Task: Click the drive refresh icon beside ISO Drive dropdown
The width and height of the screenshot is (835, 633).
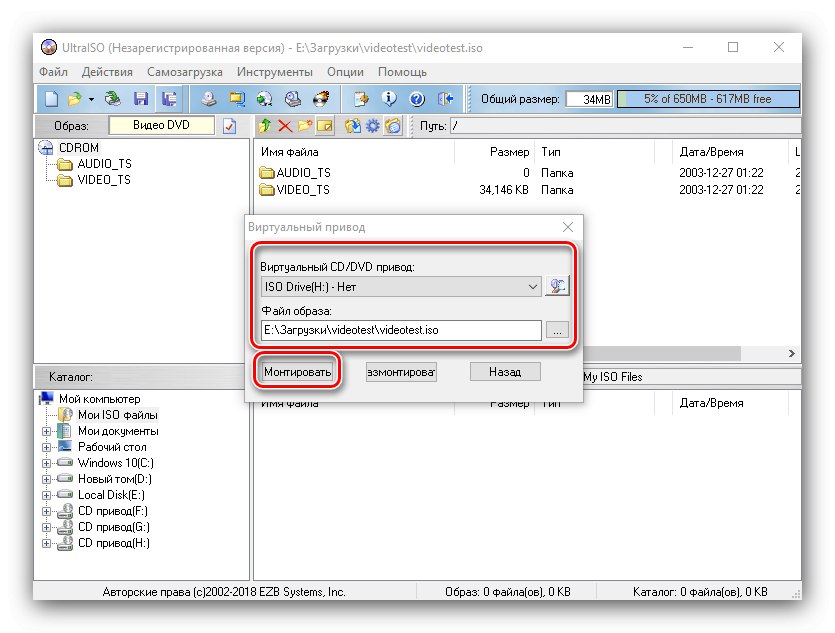Action: (557, 286)
